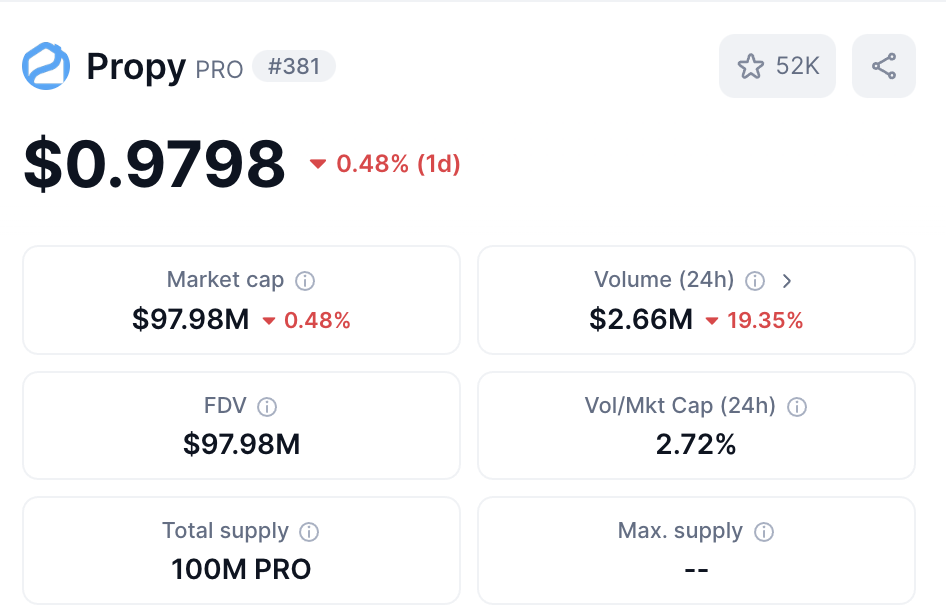Click the $0.9798 price value
Screen dimensions: 946x614
click(155, 164)
